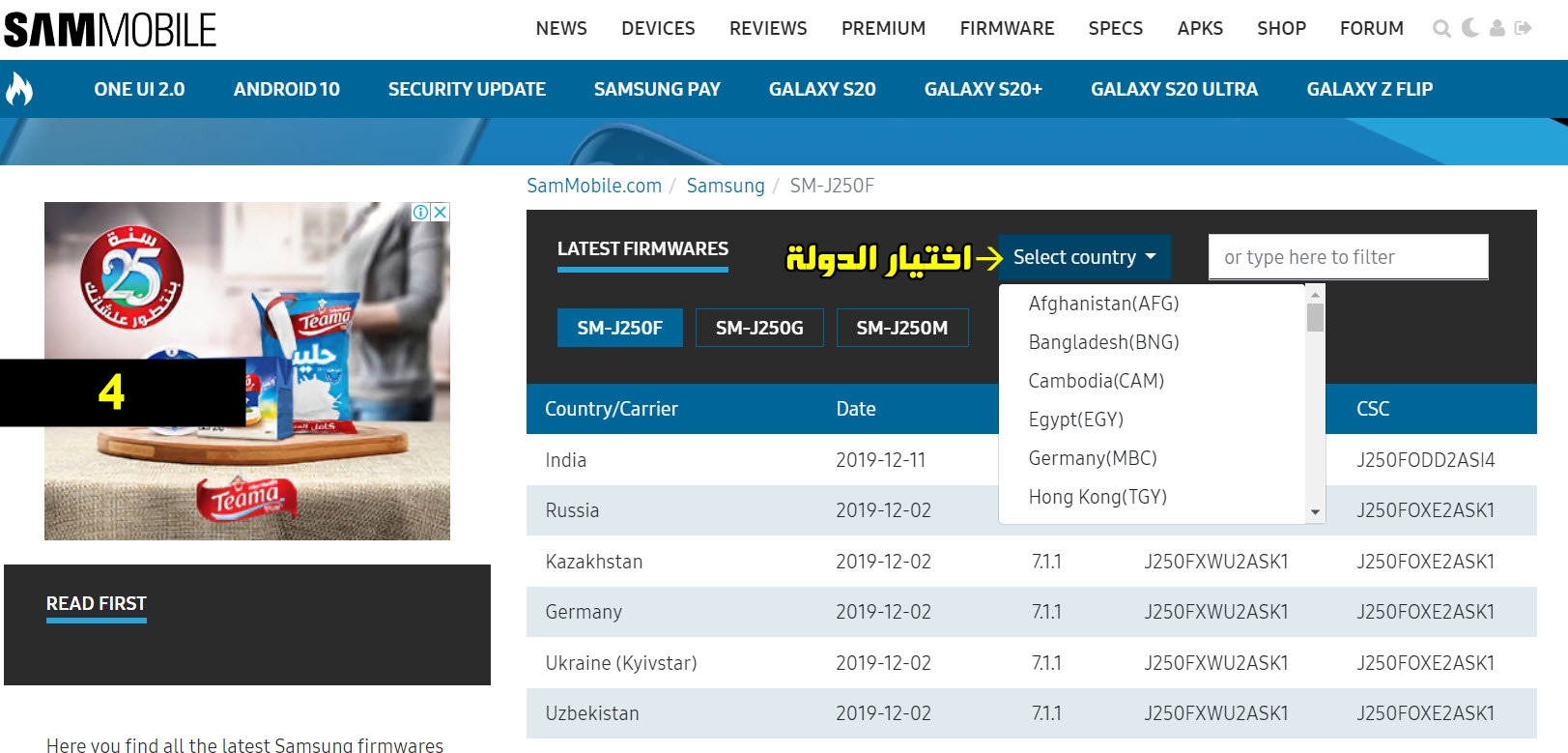
Task: Click the India firmware row
Action: click(x=1031, y=460)
